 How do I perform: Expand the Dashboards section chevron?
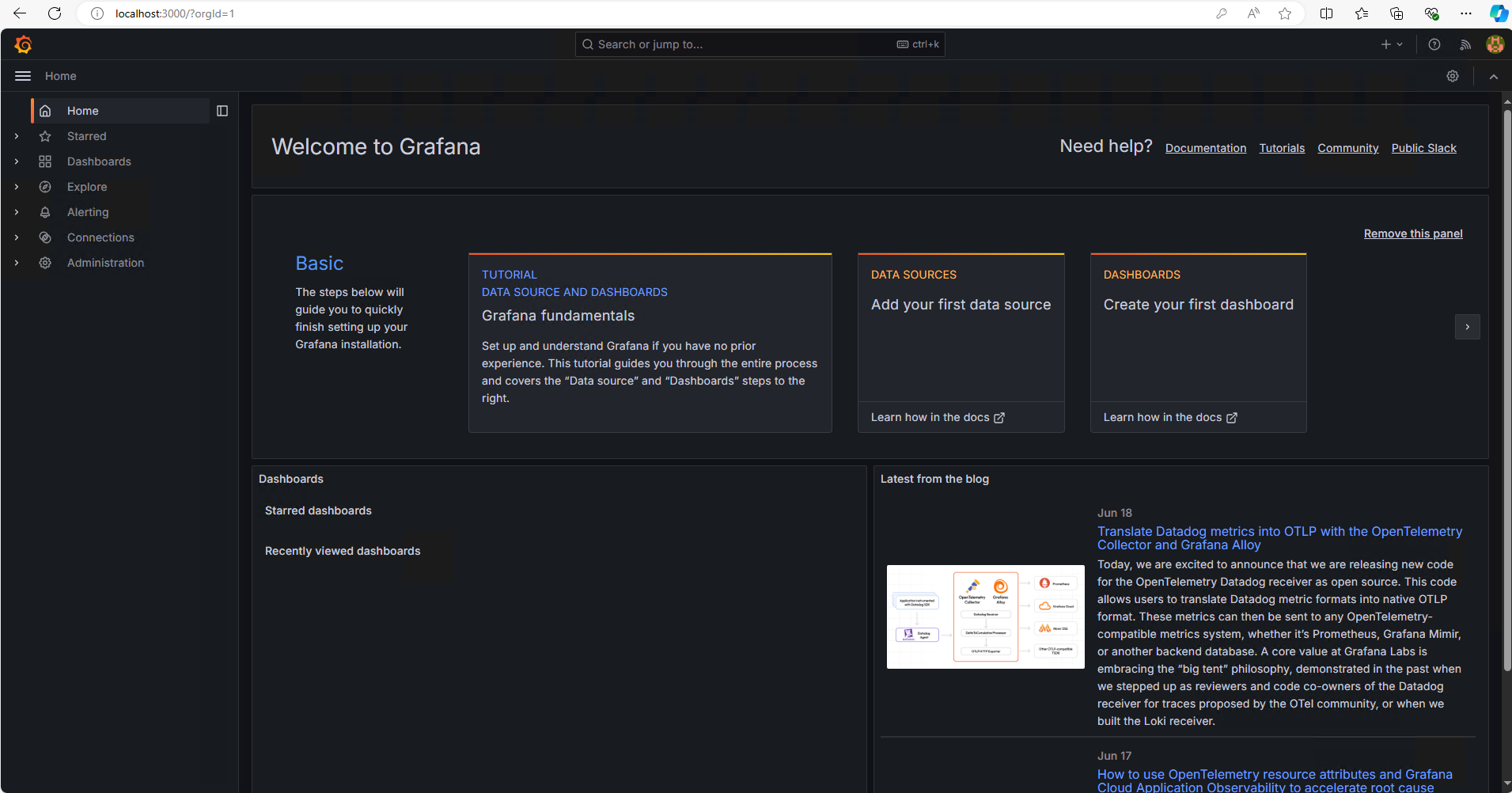click(17, 161)
